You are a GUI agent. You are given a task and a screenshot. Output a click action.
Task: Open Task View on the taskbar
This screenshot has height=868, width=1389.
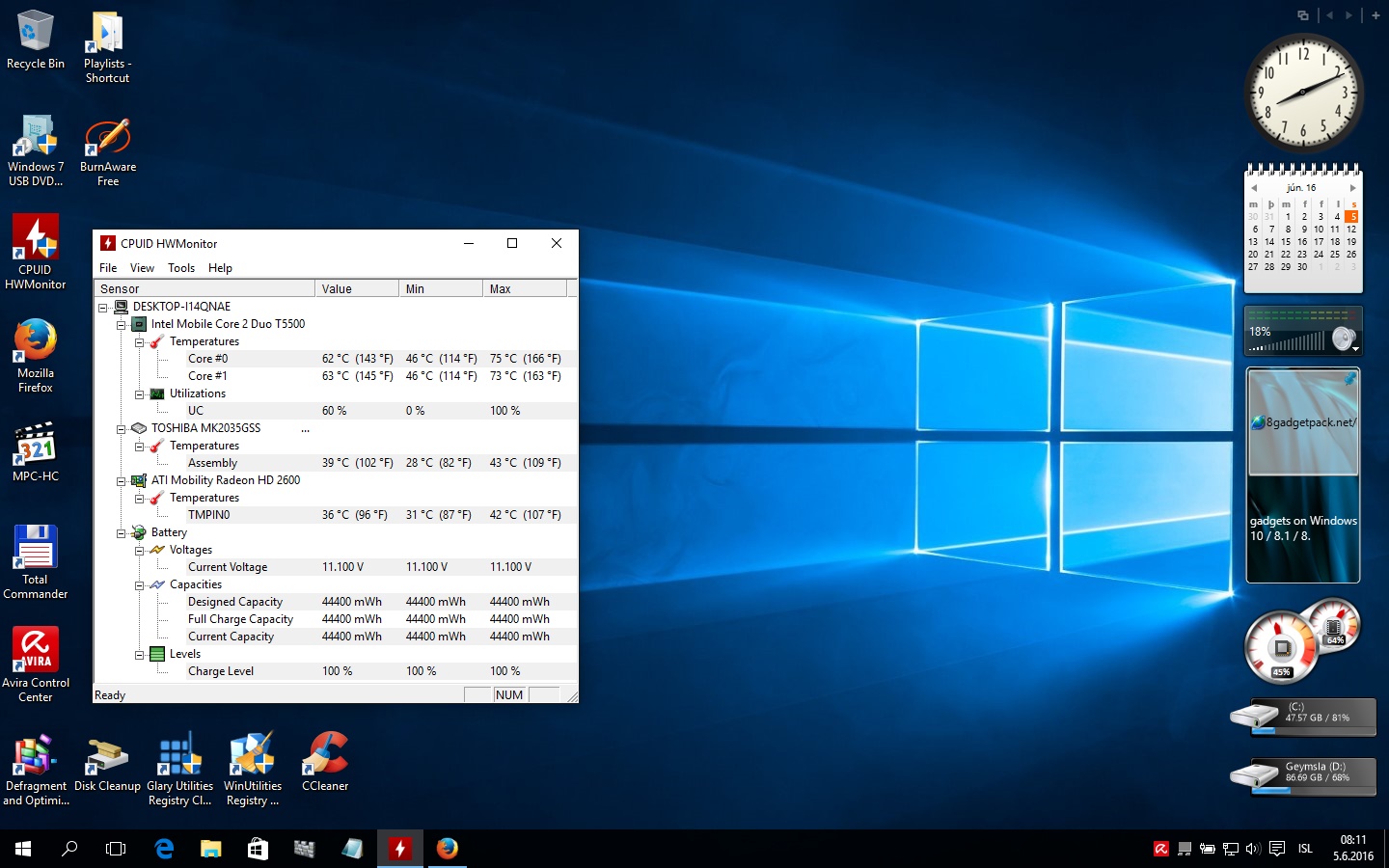pos(116,849)
